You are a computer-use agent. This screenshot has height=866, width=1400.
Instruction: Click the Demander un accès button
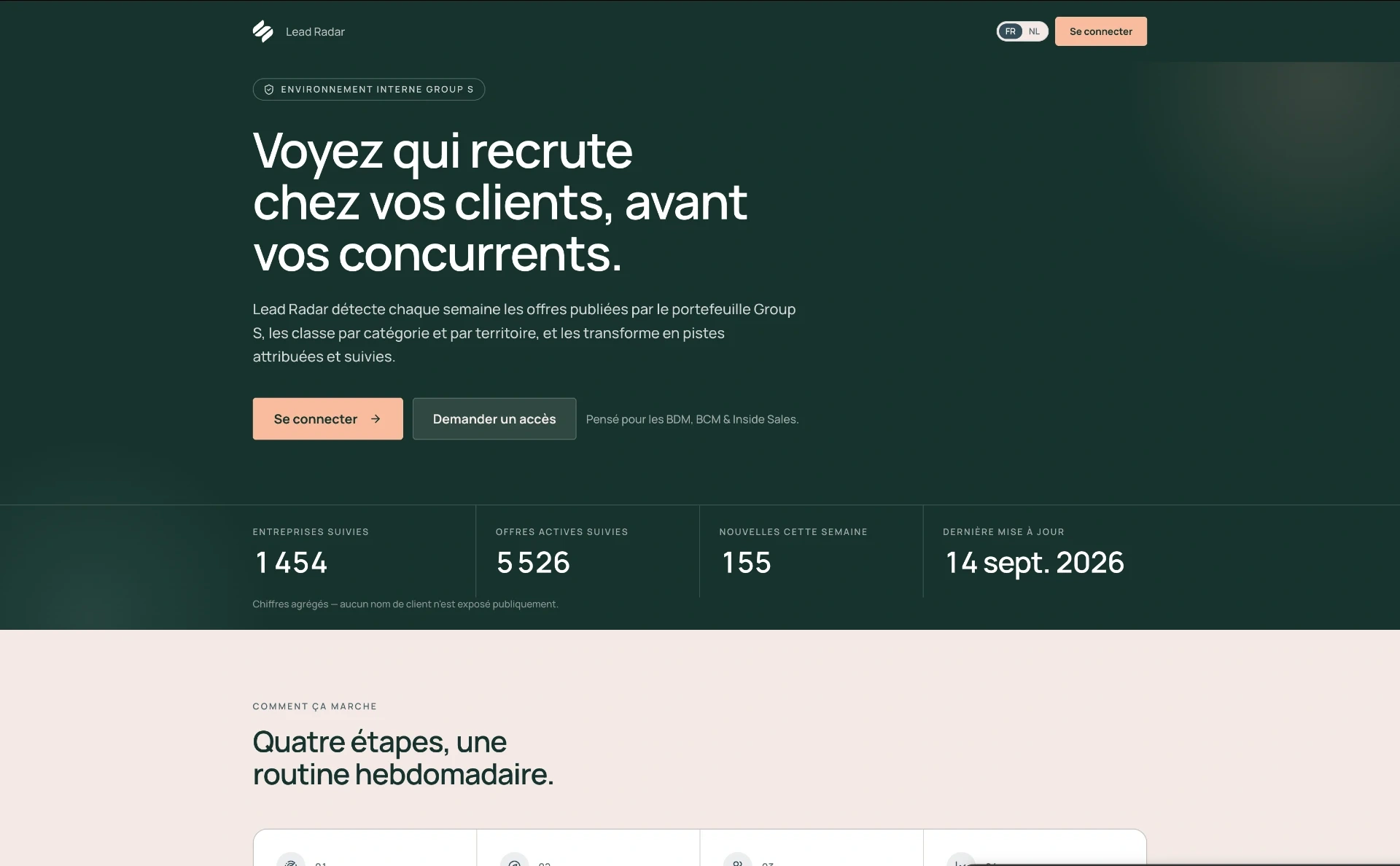click(494, 419)
